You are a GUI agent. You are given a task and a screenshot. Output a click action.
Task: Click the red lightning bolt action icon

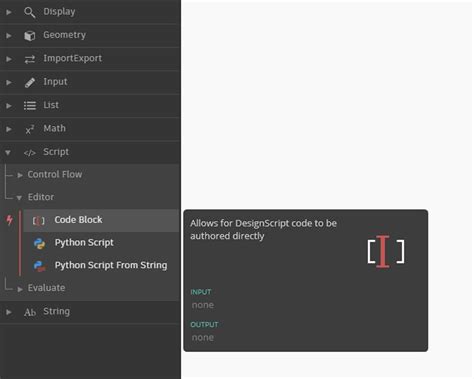coord(9,220)
